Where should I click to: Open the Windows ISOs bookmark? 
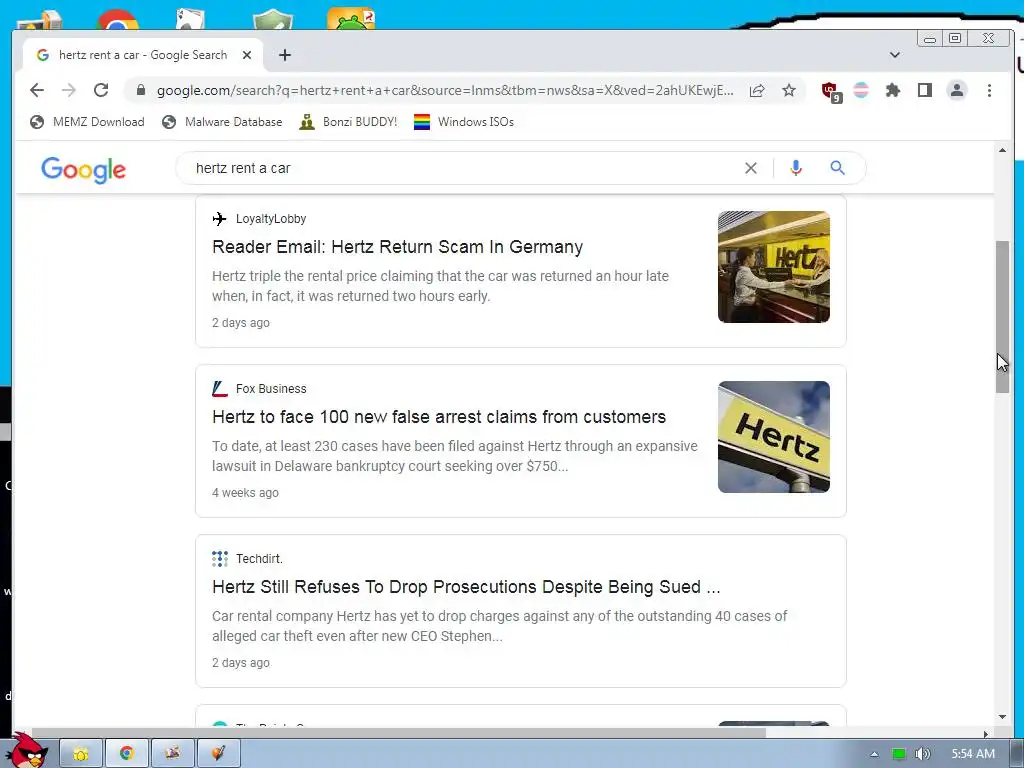464,121
